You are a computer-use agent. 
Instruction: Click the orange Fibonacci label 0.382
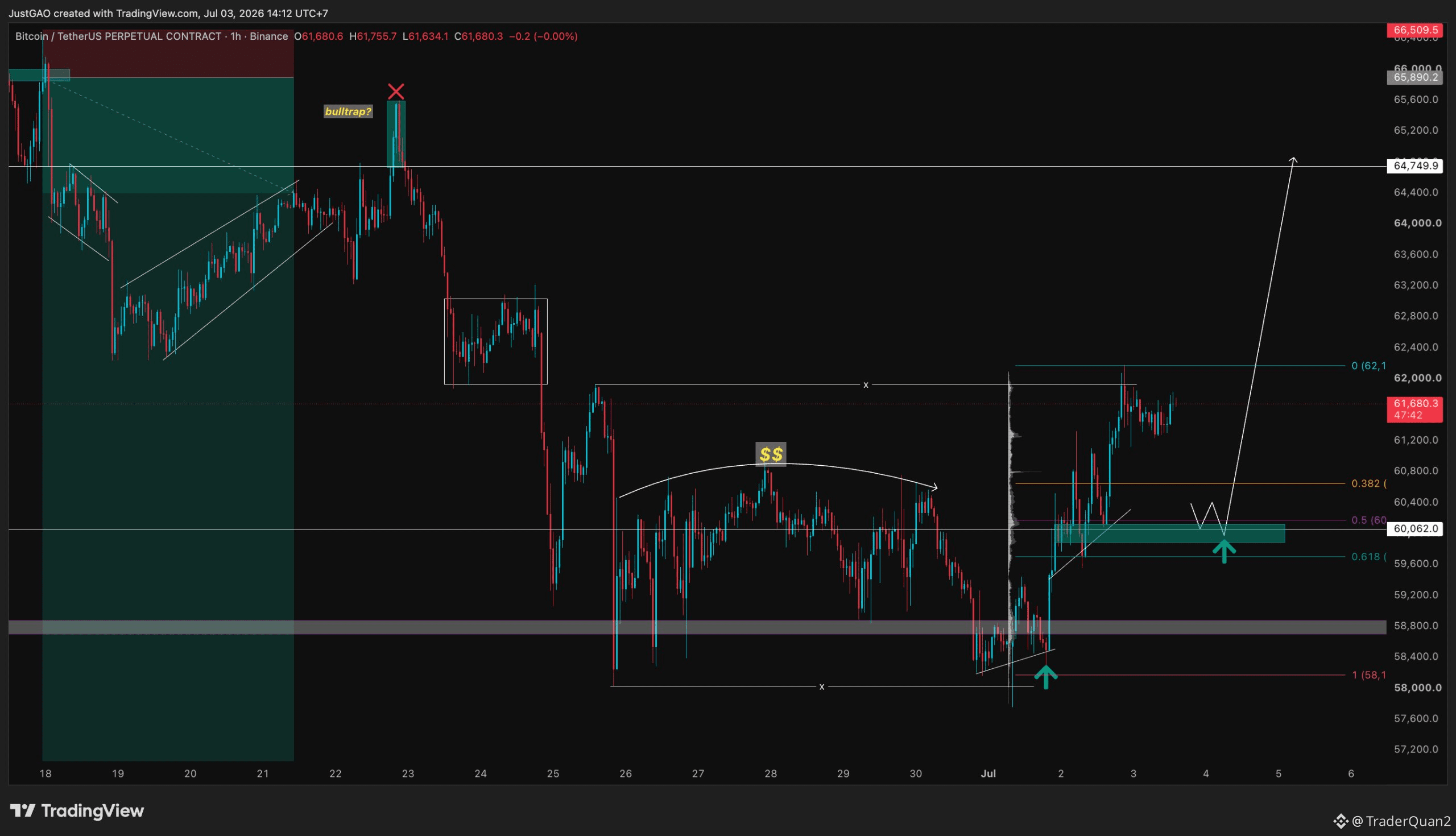[1368, 483]
